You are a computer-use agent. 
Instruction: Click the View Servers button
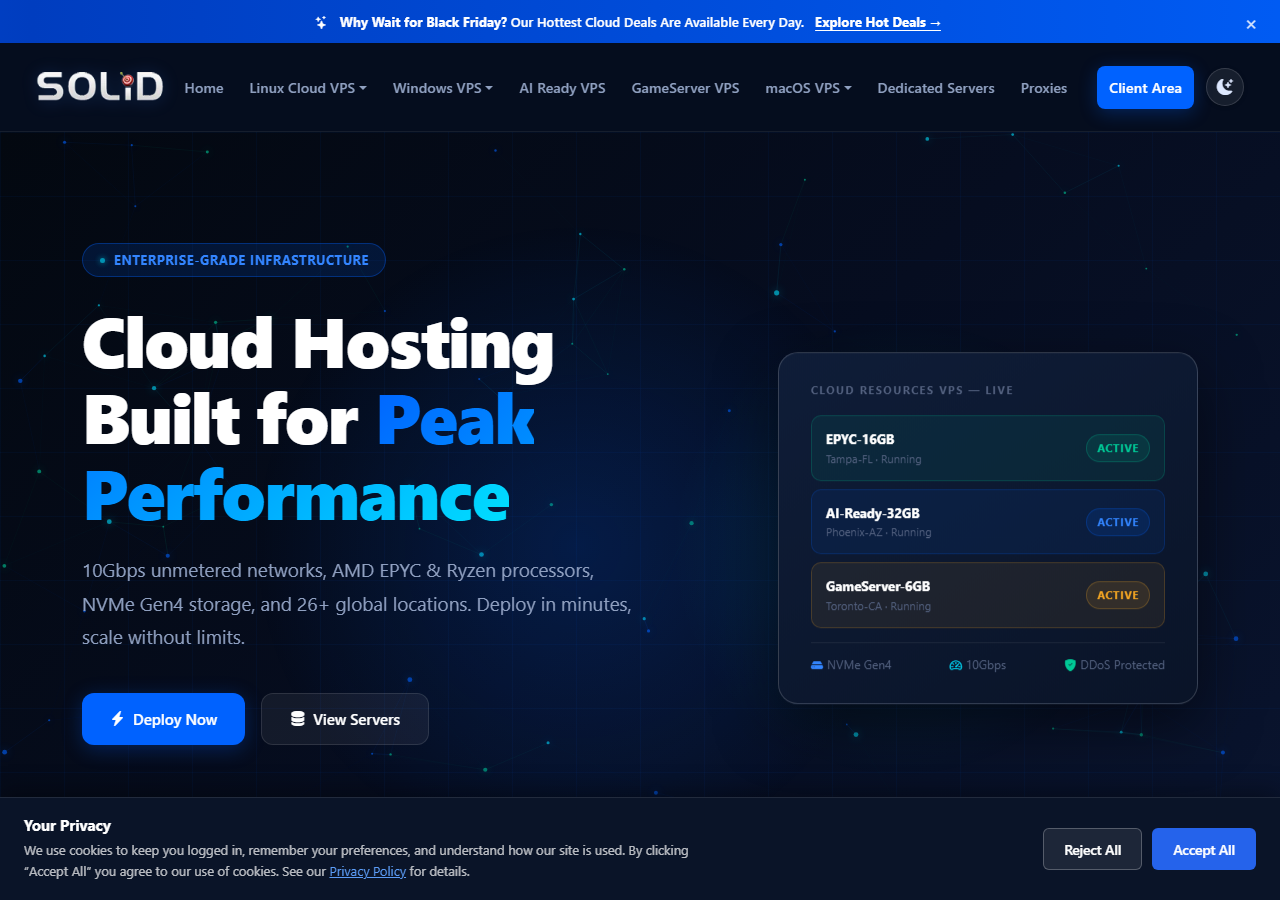[345, 719]
